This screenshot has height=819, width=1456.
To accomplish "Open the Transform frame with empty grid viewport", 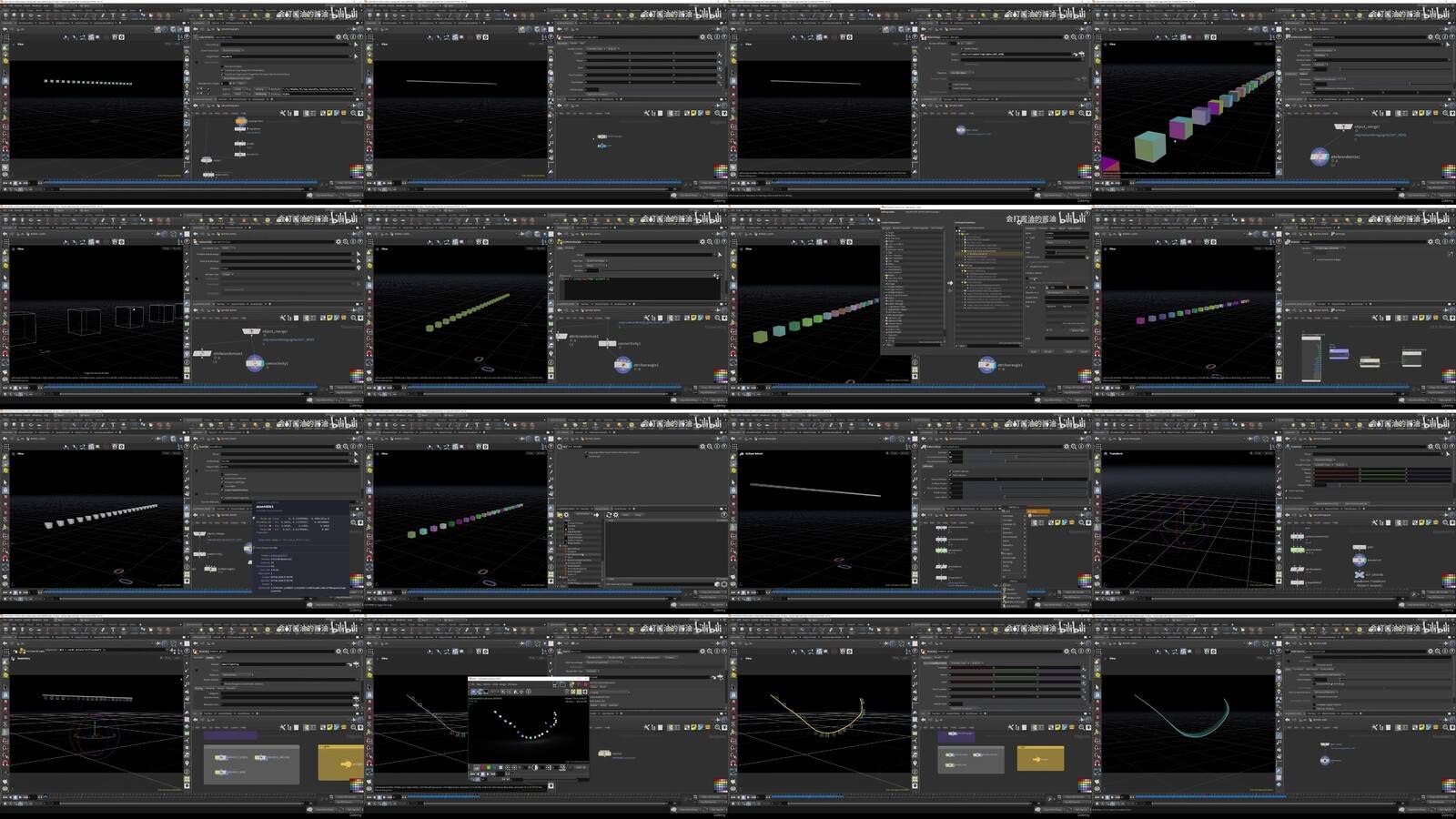I will click(1274, 511).
